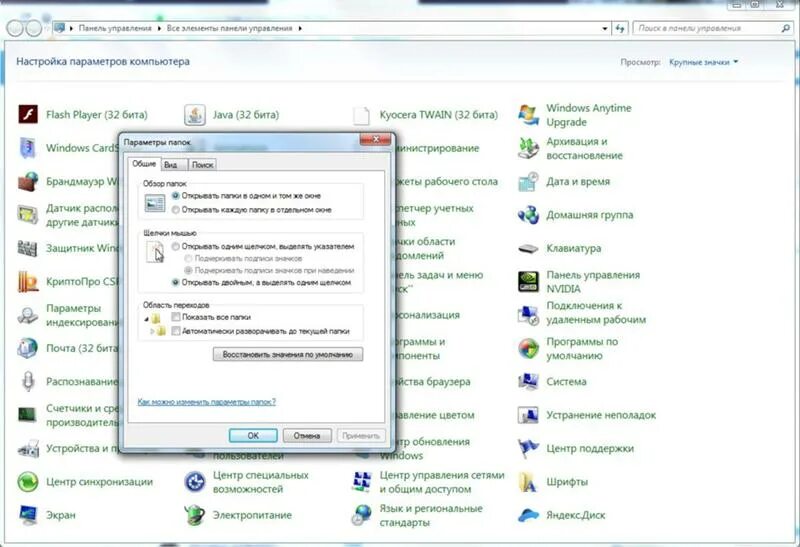Open Параметры индексирования icon

(x=28, y=315)
